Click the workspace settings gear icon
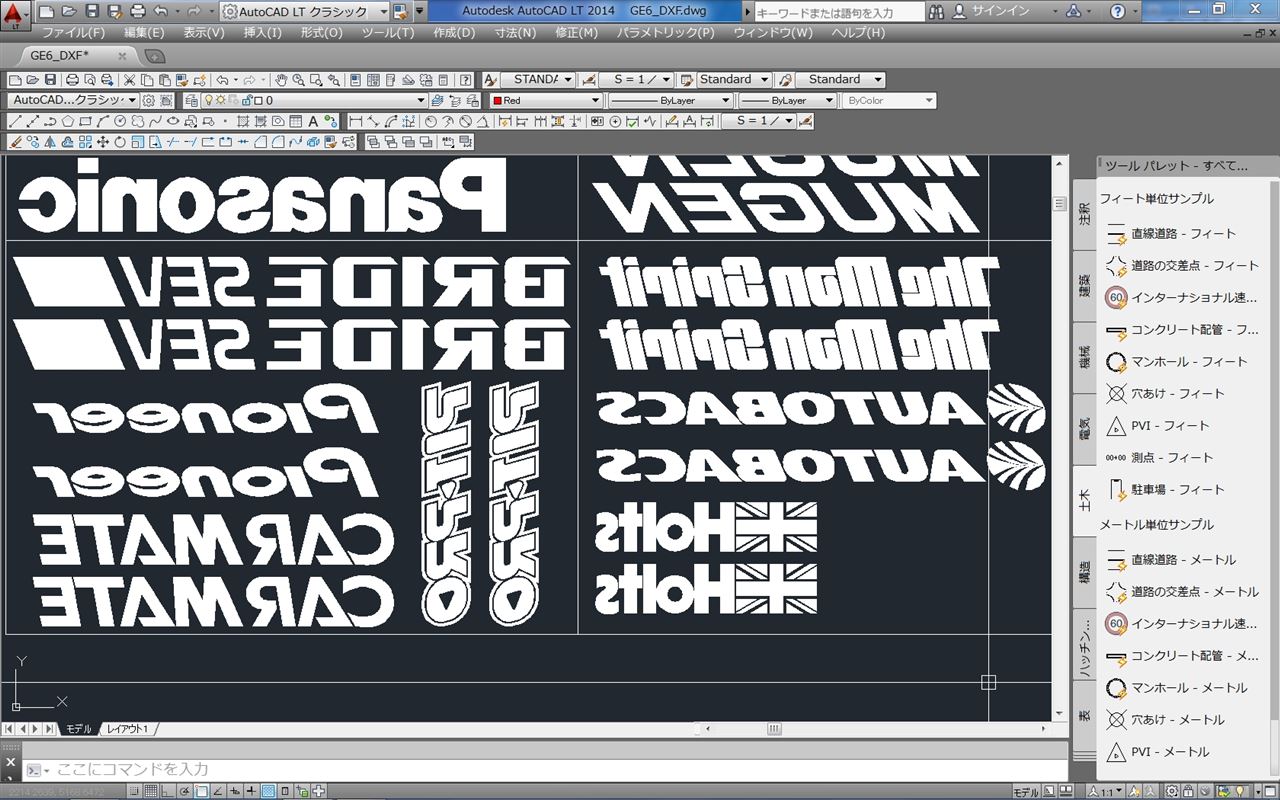The height and width of the screenshot is (800, 1280). [x=149, y=100]
